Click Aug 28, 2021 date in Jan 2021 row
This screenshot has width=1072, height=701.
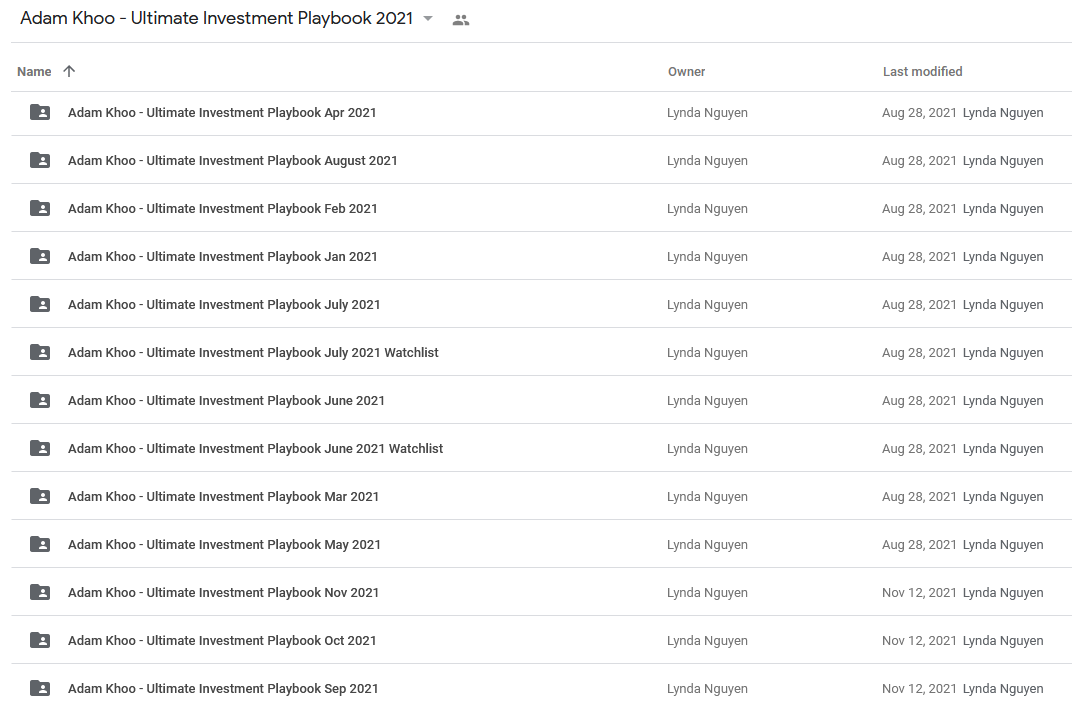[x=919, y=256]
